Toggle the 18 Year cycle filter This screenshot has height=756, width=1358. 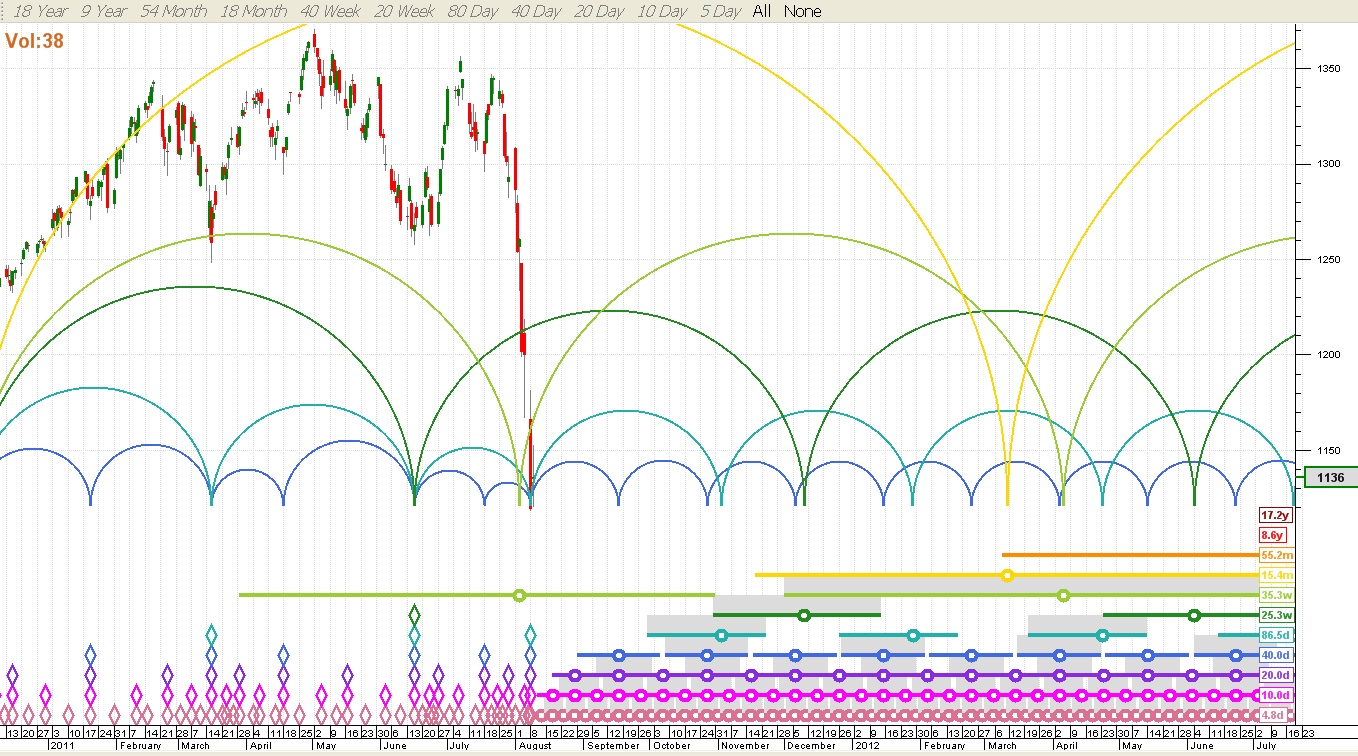tap(40, 11)
